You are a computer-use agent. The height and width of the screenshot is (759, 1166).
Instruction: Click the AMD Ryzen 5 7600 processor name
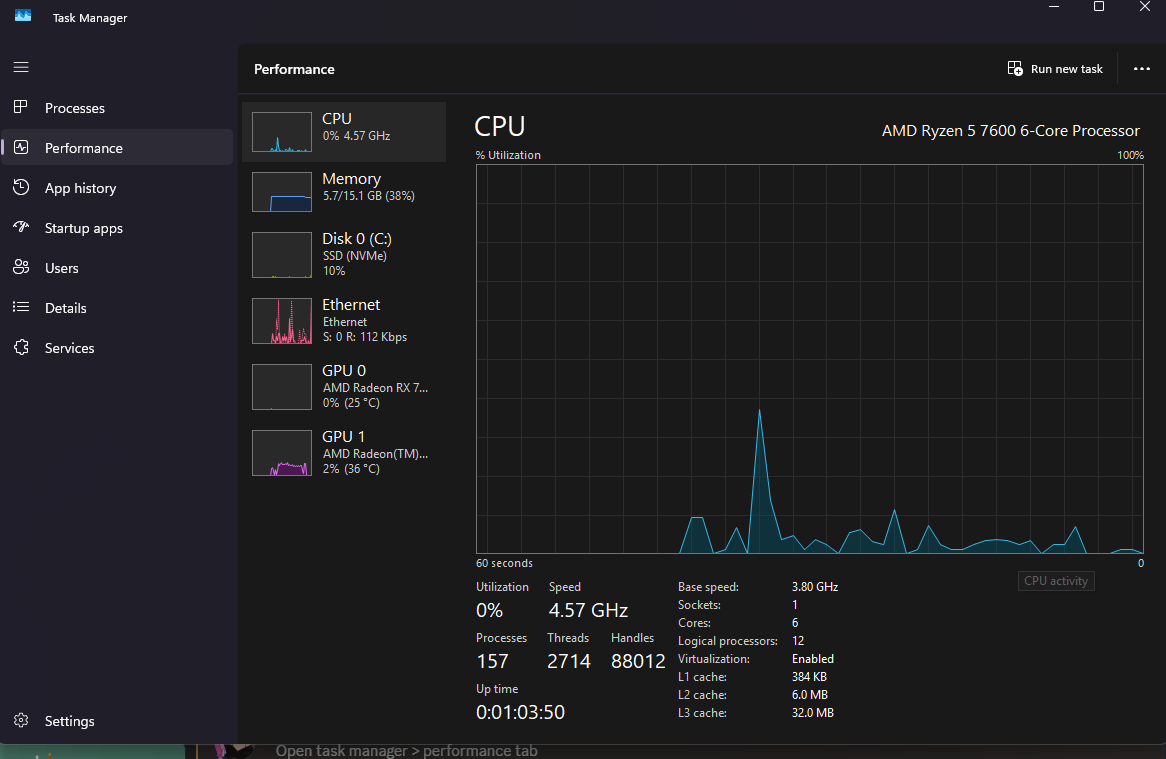pos(1011,131)
